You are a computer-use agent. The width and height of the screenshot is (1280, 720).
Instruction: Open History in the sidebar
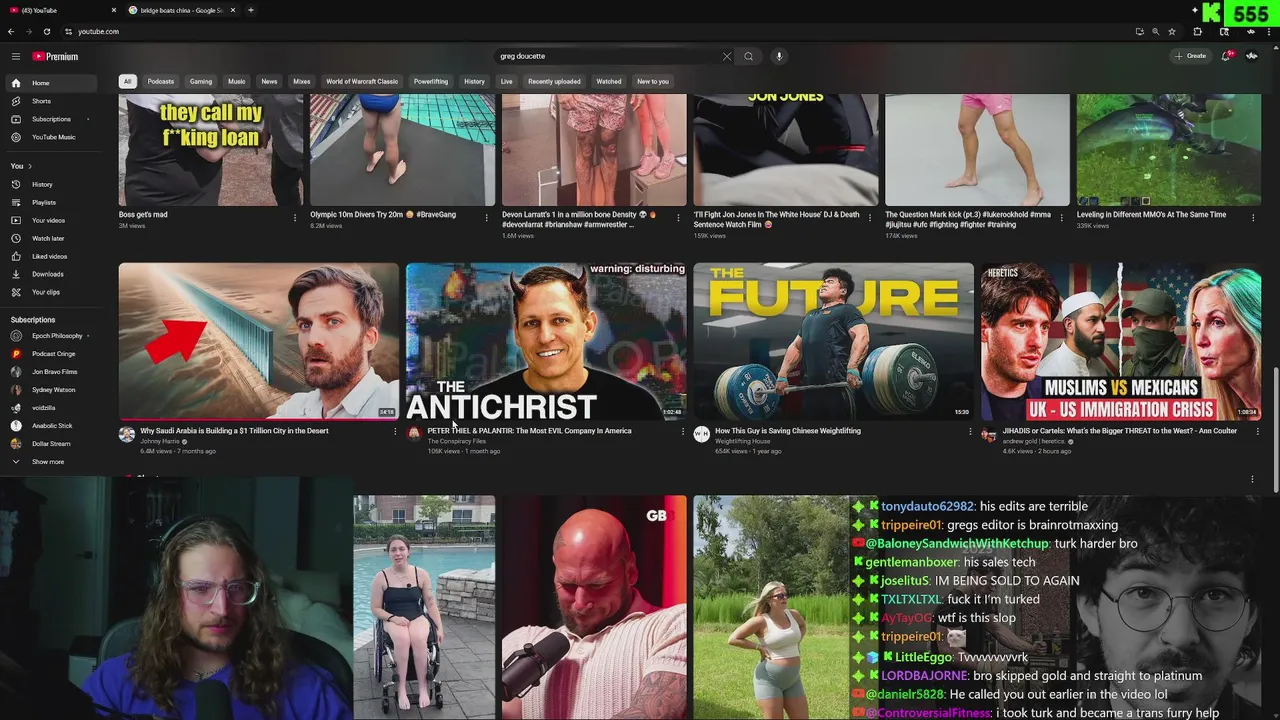(50, 184)
